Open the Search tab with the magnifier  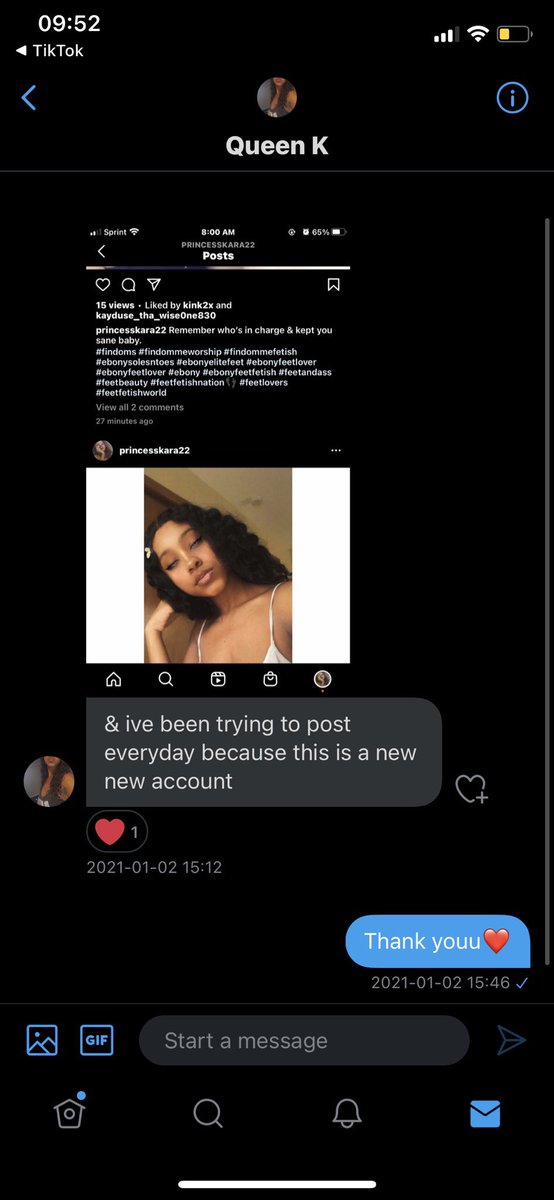207,1112
